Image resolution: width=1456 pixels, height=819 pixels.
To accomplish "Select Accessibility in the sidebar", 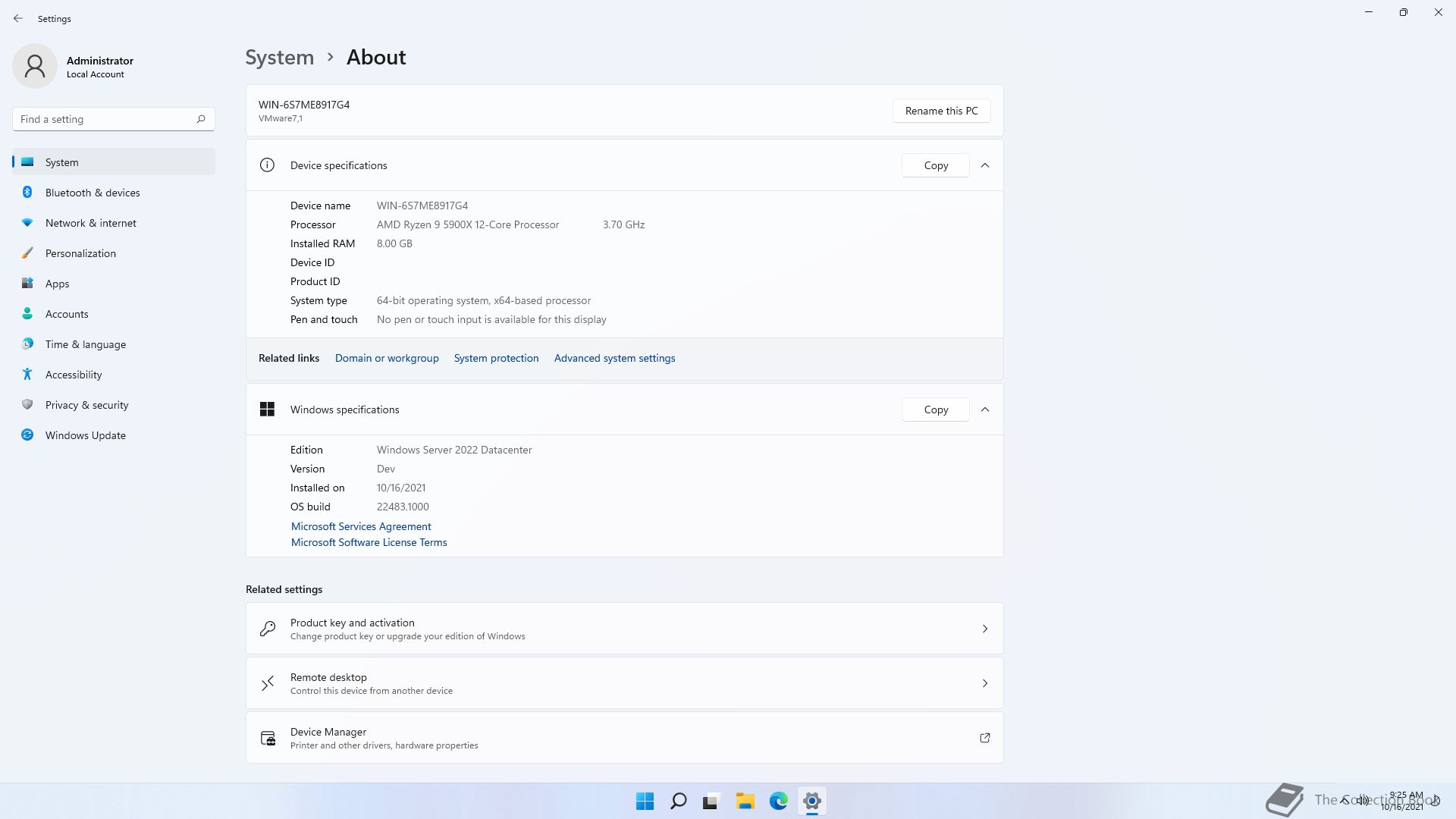I will 114,375.
